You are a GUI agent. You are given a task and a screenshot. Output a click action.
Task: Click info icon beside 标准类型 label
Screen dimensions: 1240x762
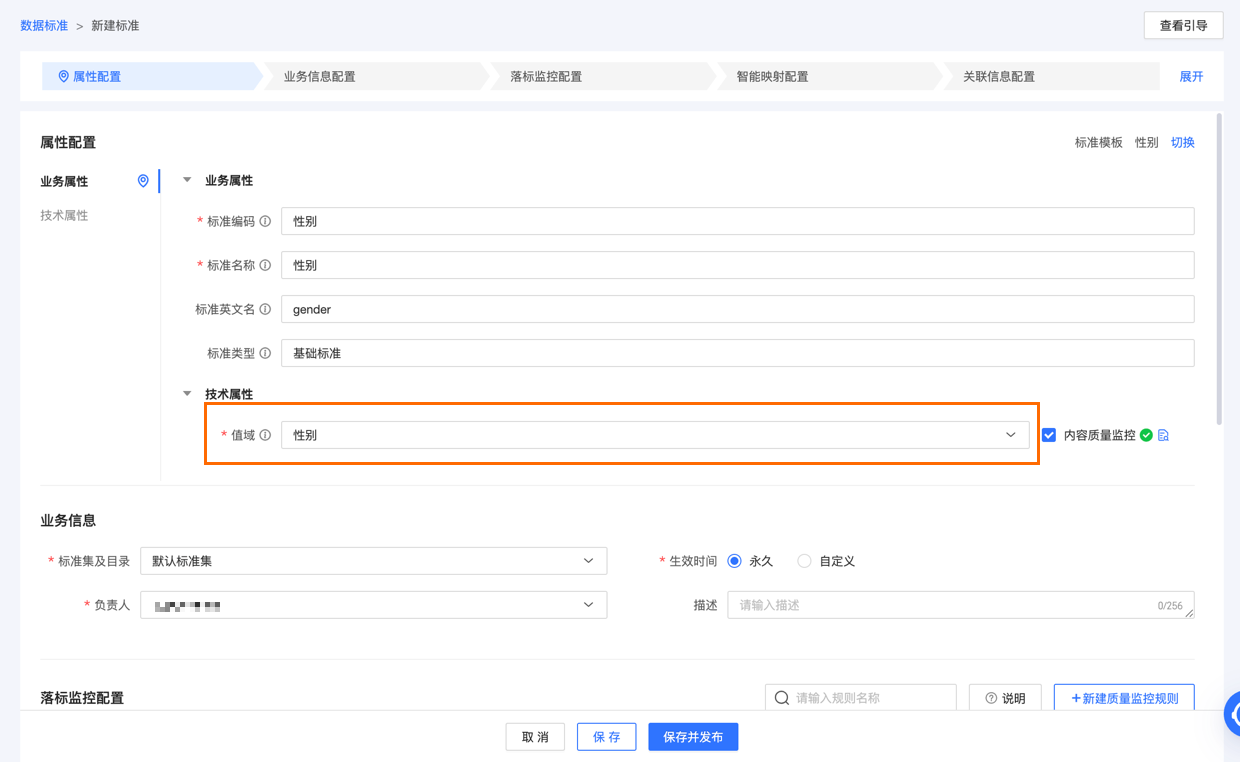pos(265,353)
